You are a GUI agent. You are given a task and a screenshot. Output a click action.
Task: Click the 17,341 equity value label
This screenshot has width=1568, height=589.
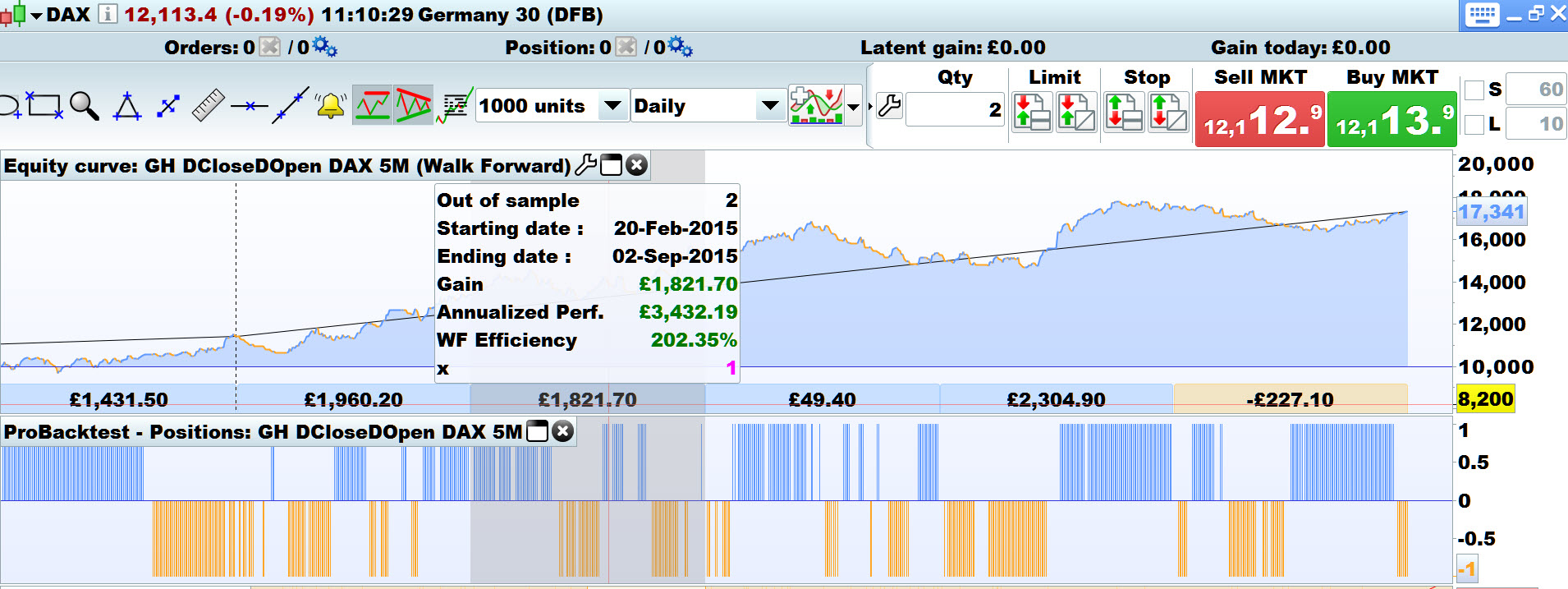(1492, 212)
